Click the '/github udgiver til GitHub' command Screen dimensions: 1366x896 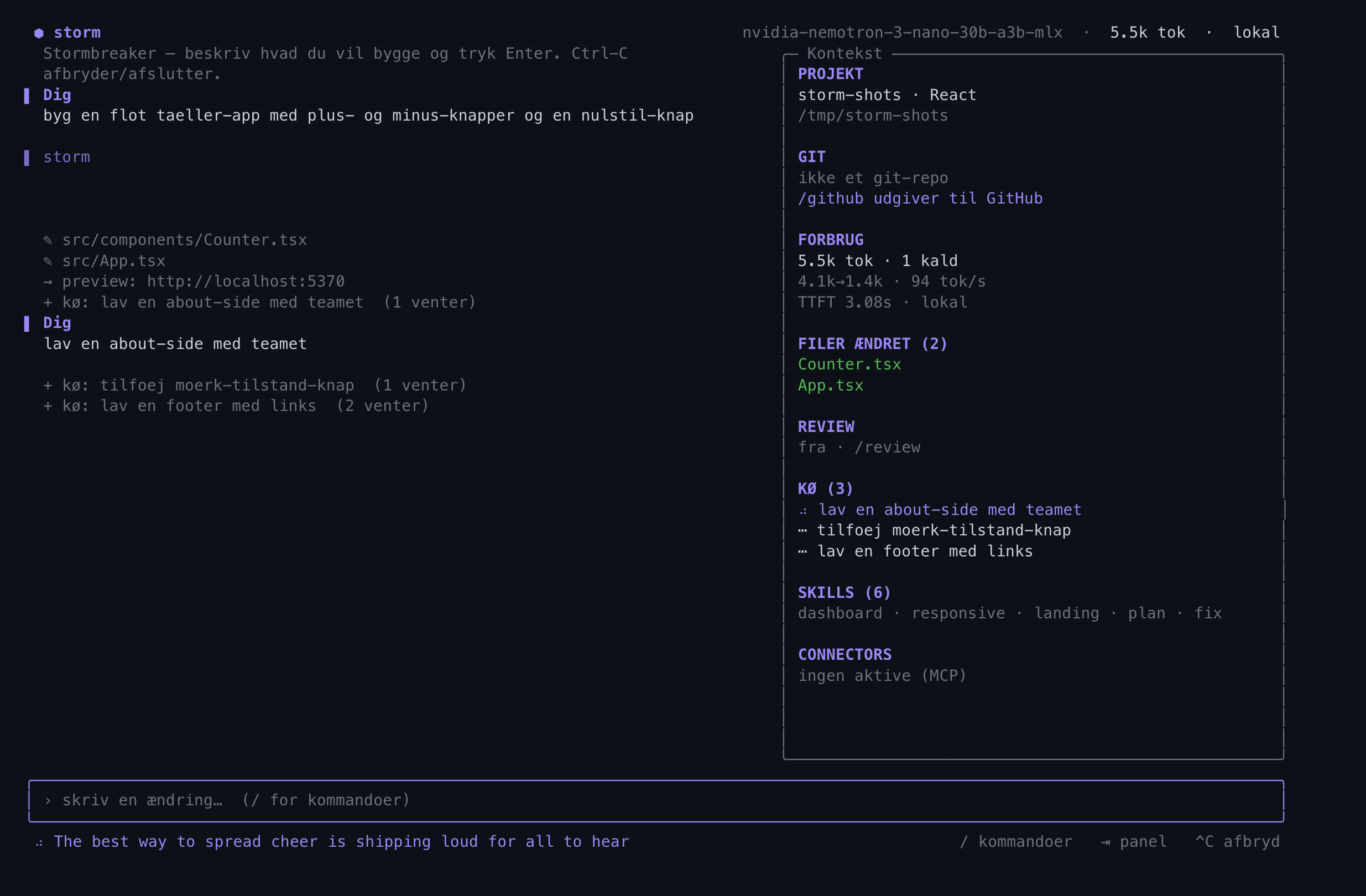[x=920, y=199]
